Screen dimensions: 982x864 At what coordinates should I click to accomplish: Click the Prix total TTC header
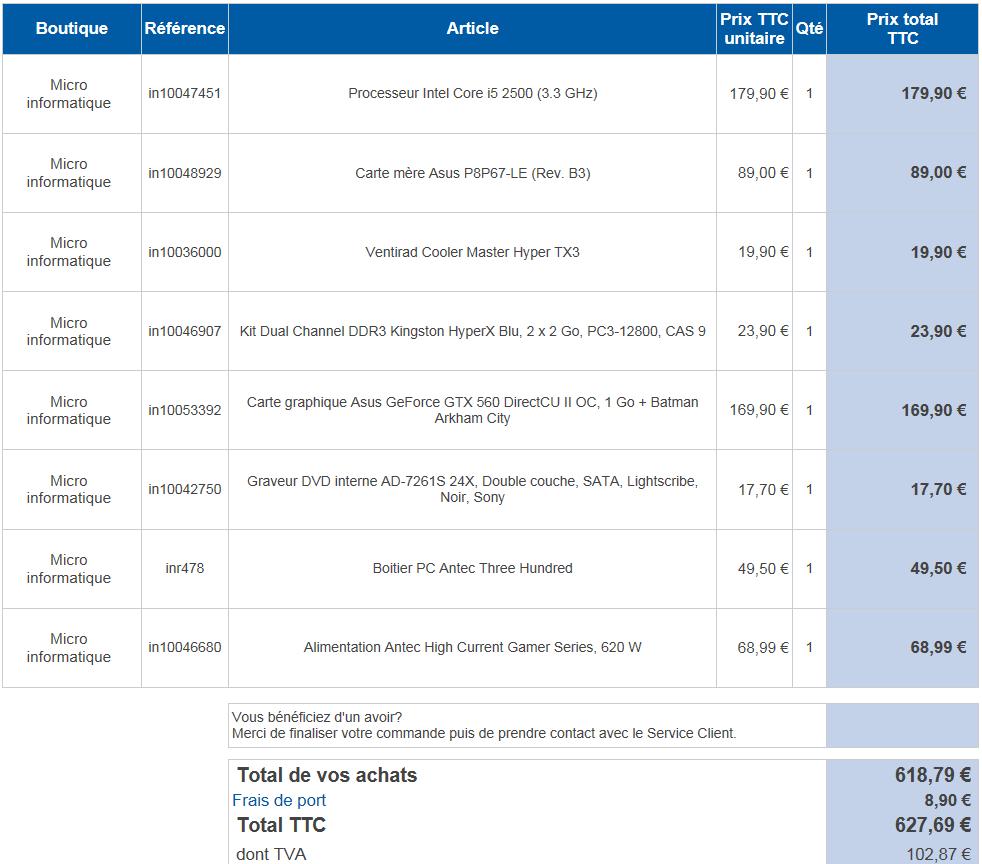[902, 28]
